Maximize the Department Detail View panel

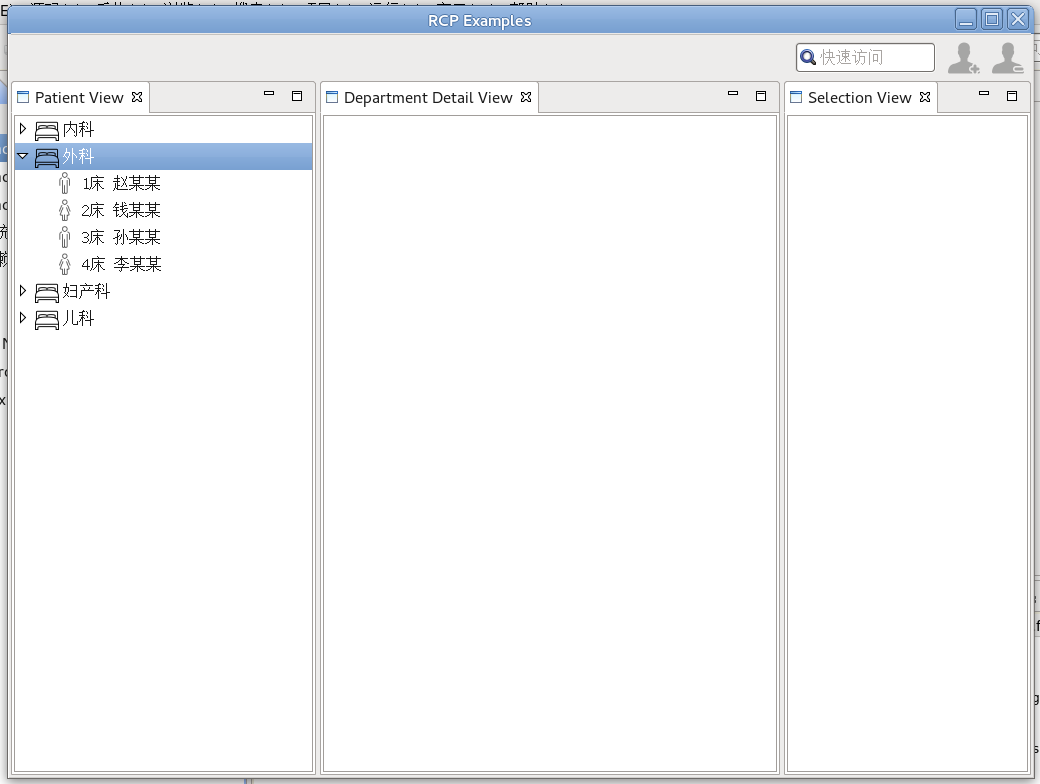click(x=761, y=96)
